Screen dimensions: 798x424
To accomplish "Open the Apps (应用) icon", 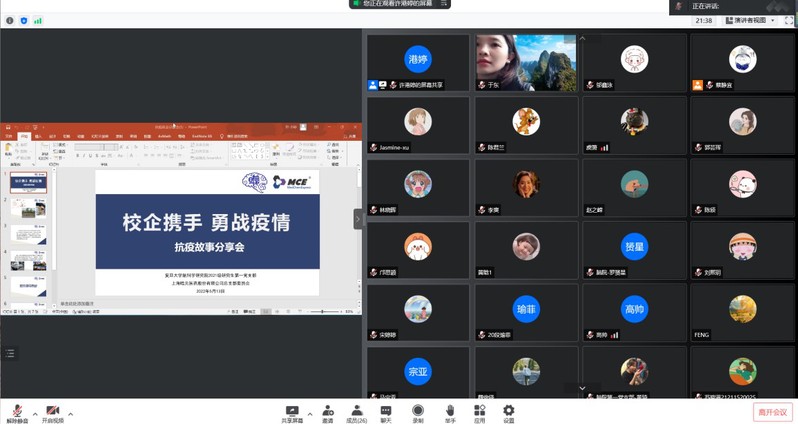I will point(479,412).
